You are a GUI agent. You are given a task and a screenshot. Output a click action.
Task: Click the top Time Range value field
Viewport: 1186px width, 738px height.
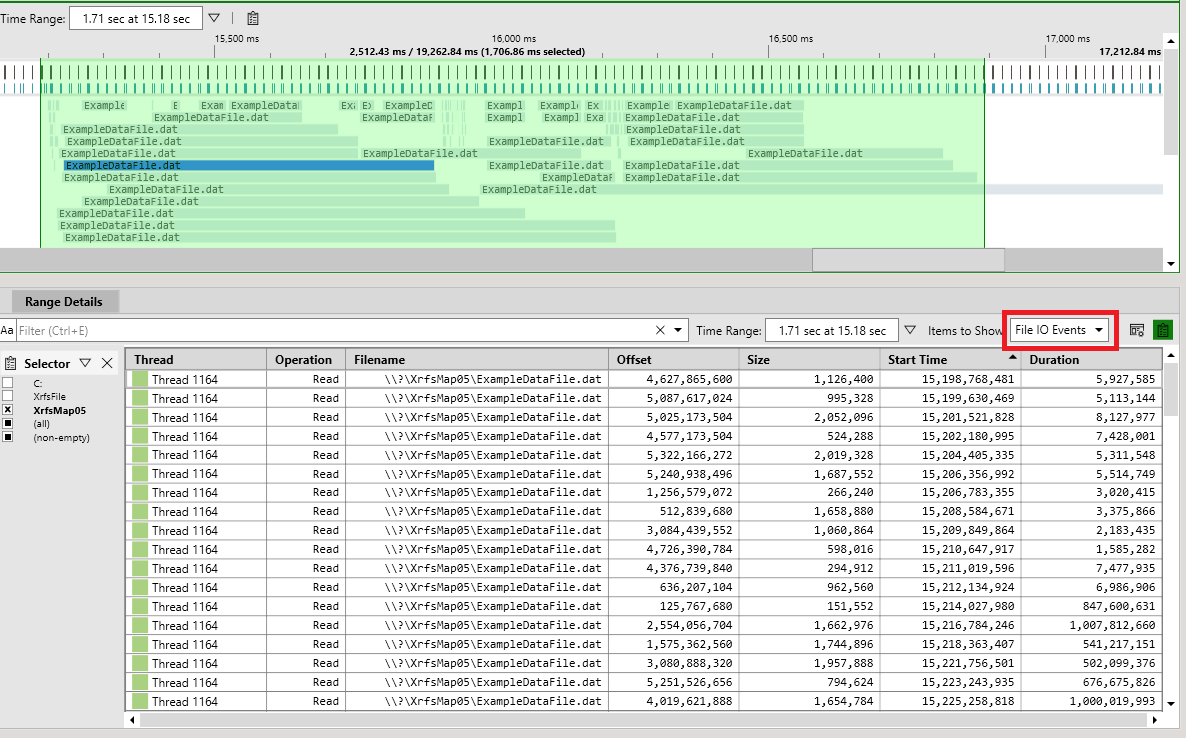pyautogui.click(x=136, y=18)
